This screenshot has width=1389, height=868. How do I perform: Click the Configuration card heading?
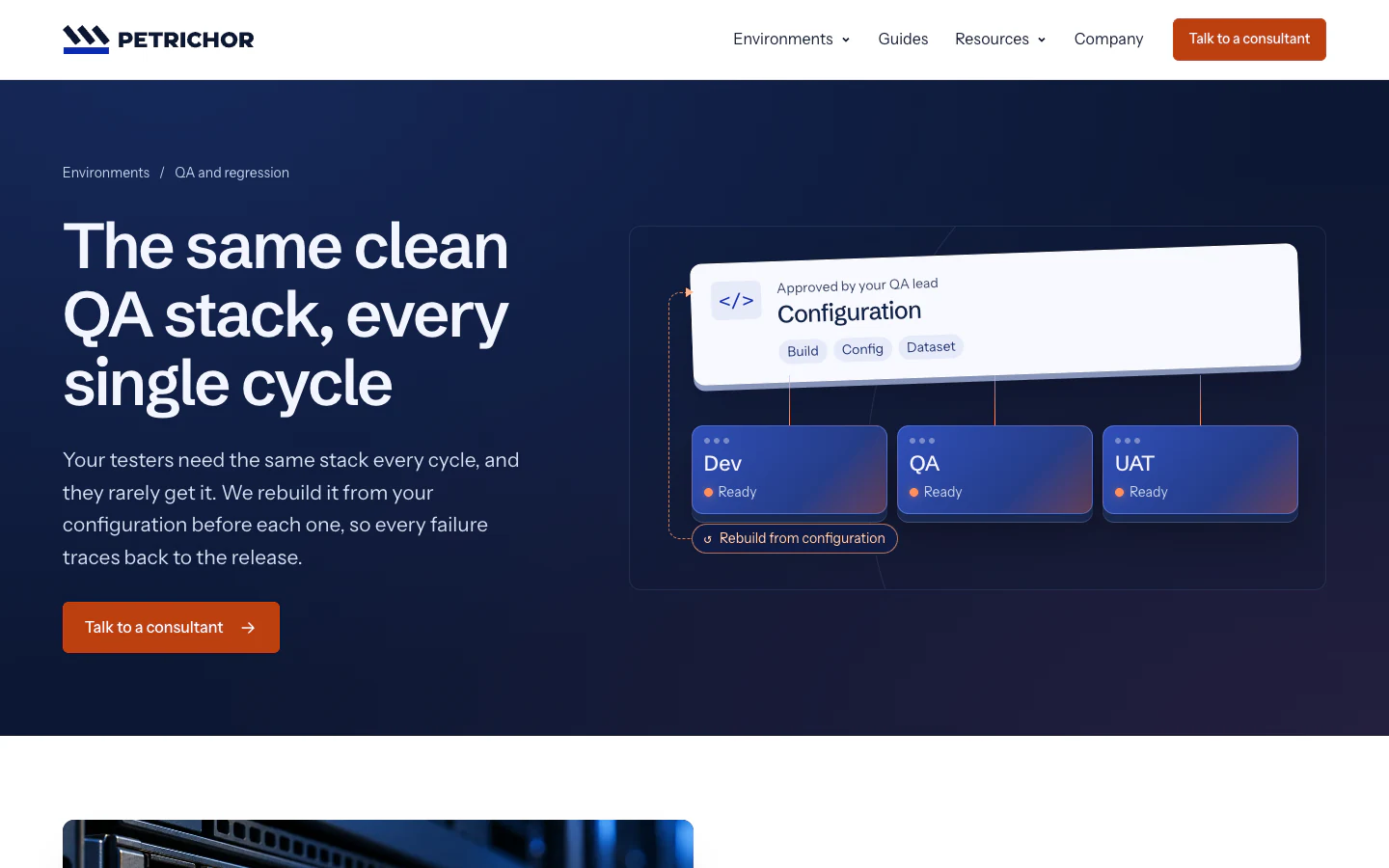(849, 312)
